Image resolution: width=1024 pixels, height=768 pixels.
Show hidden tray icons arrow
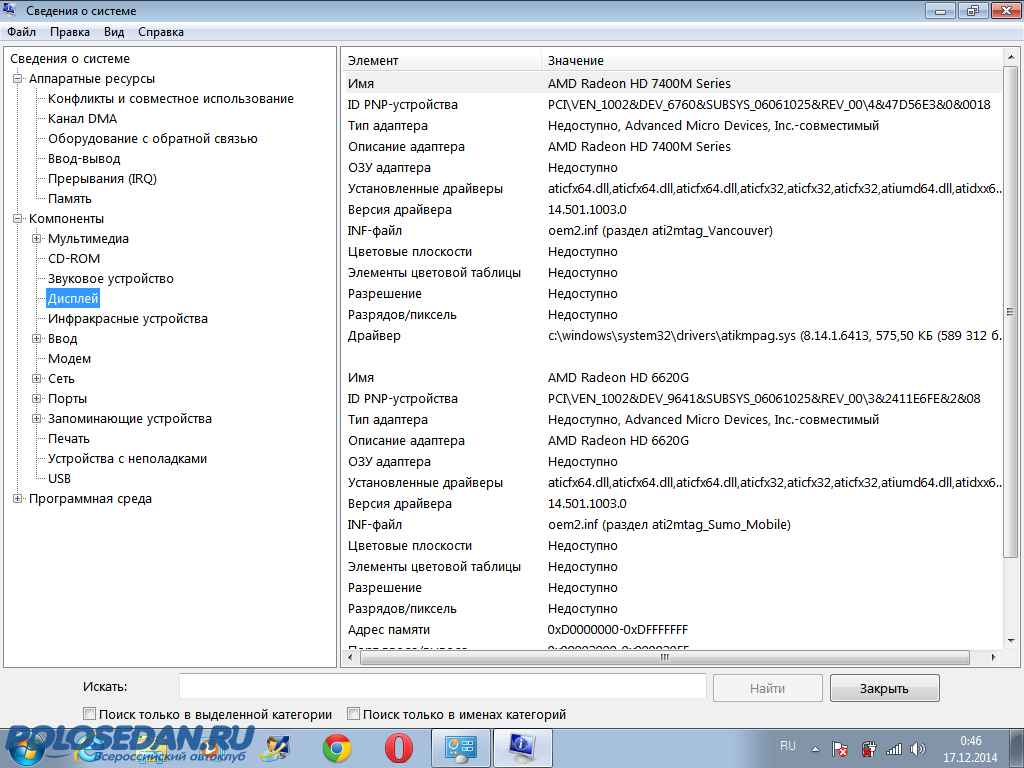coord(816,748)
